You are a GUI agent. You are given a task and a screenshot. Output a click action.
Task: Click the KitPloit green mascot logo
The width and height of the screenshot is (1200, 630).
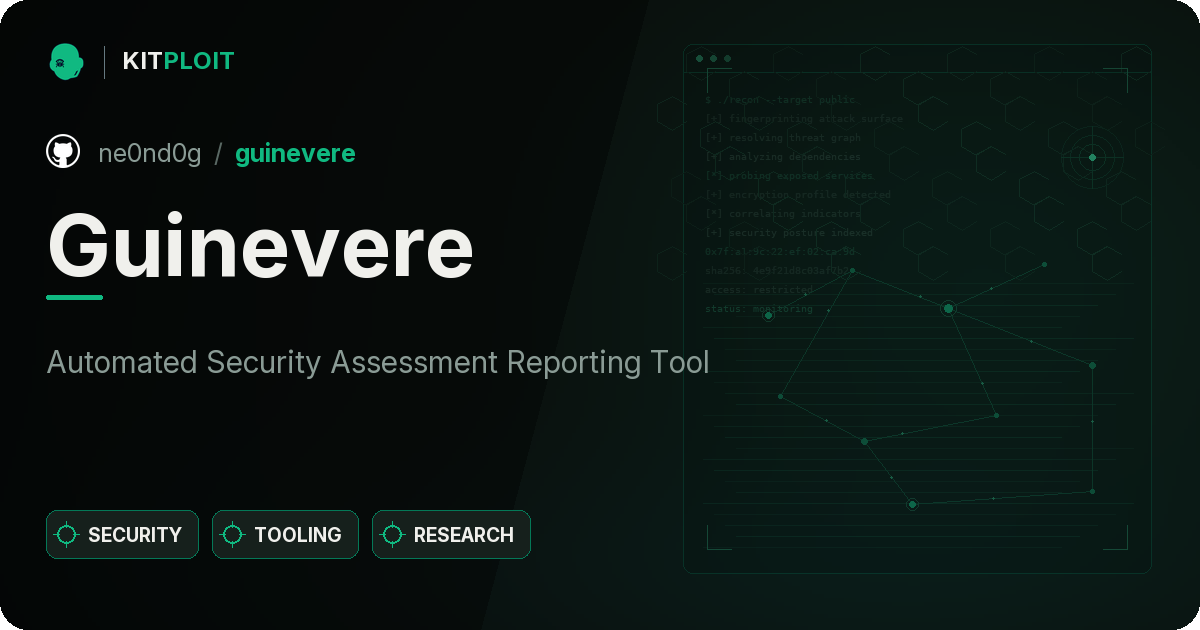point(66,61)
